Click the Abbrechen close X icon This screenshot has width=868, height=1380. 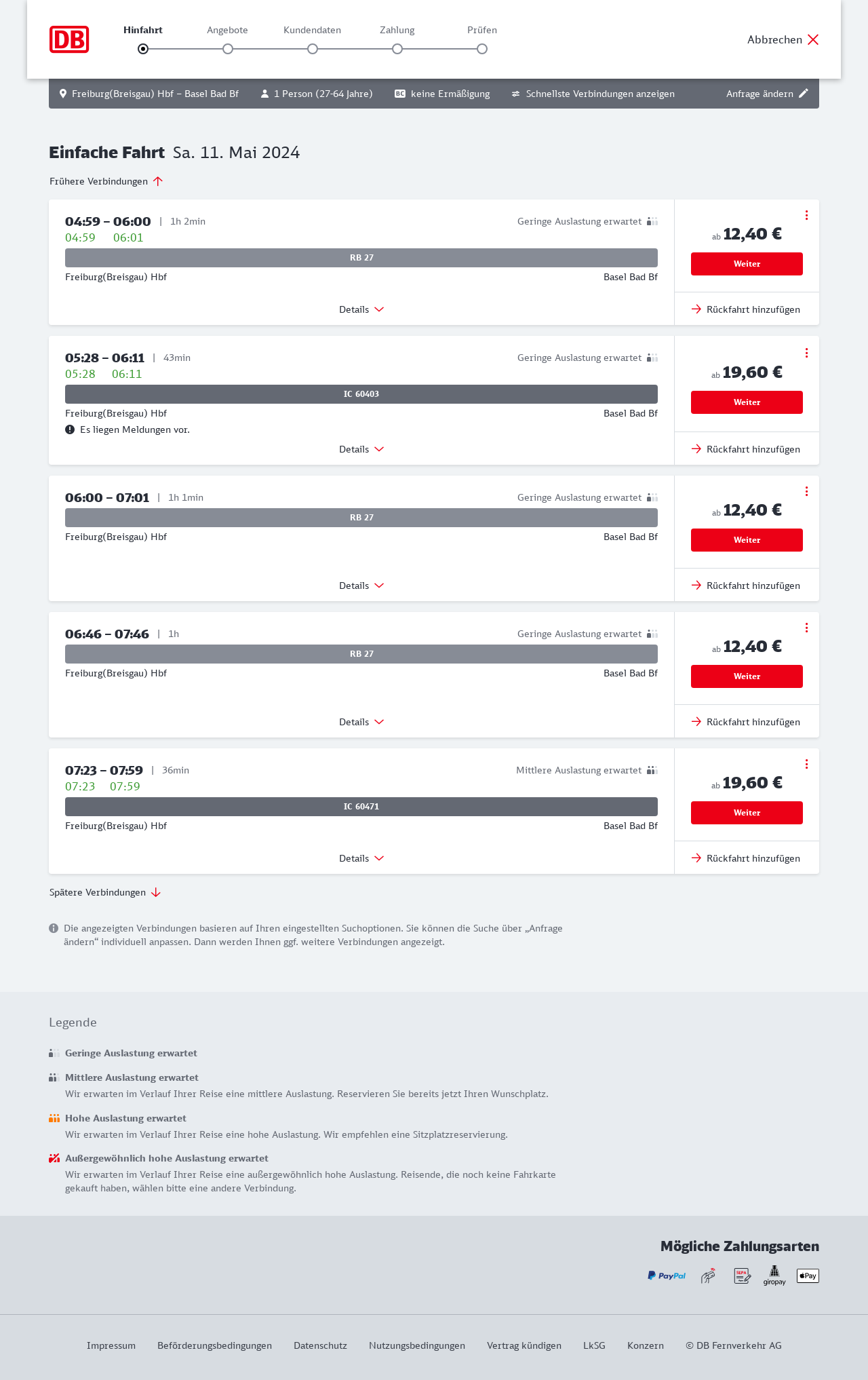coord(813,39)
